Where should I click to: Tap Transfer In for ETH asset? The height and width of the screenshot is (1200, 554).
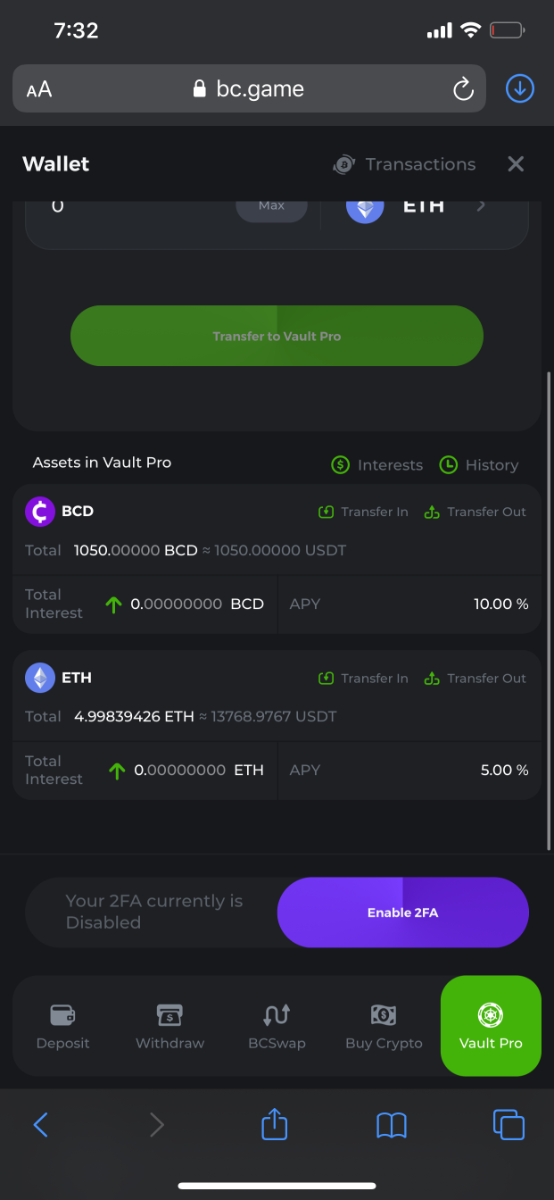click(x=363, y=678)
